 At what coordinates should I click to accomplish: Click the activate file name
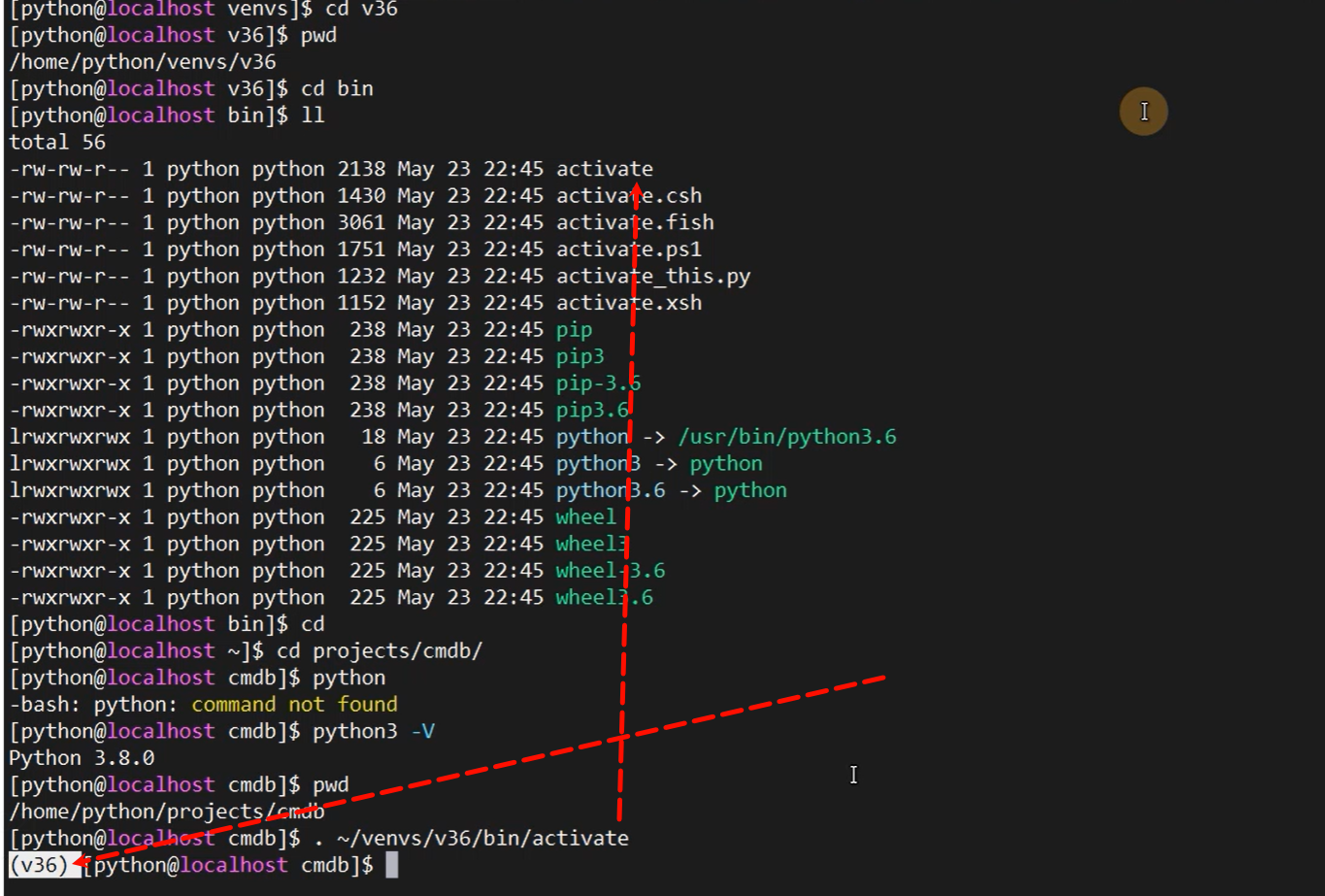click(604, 168)
